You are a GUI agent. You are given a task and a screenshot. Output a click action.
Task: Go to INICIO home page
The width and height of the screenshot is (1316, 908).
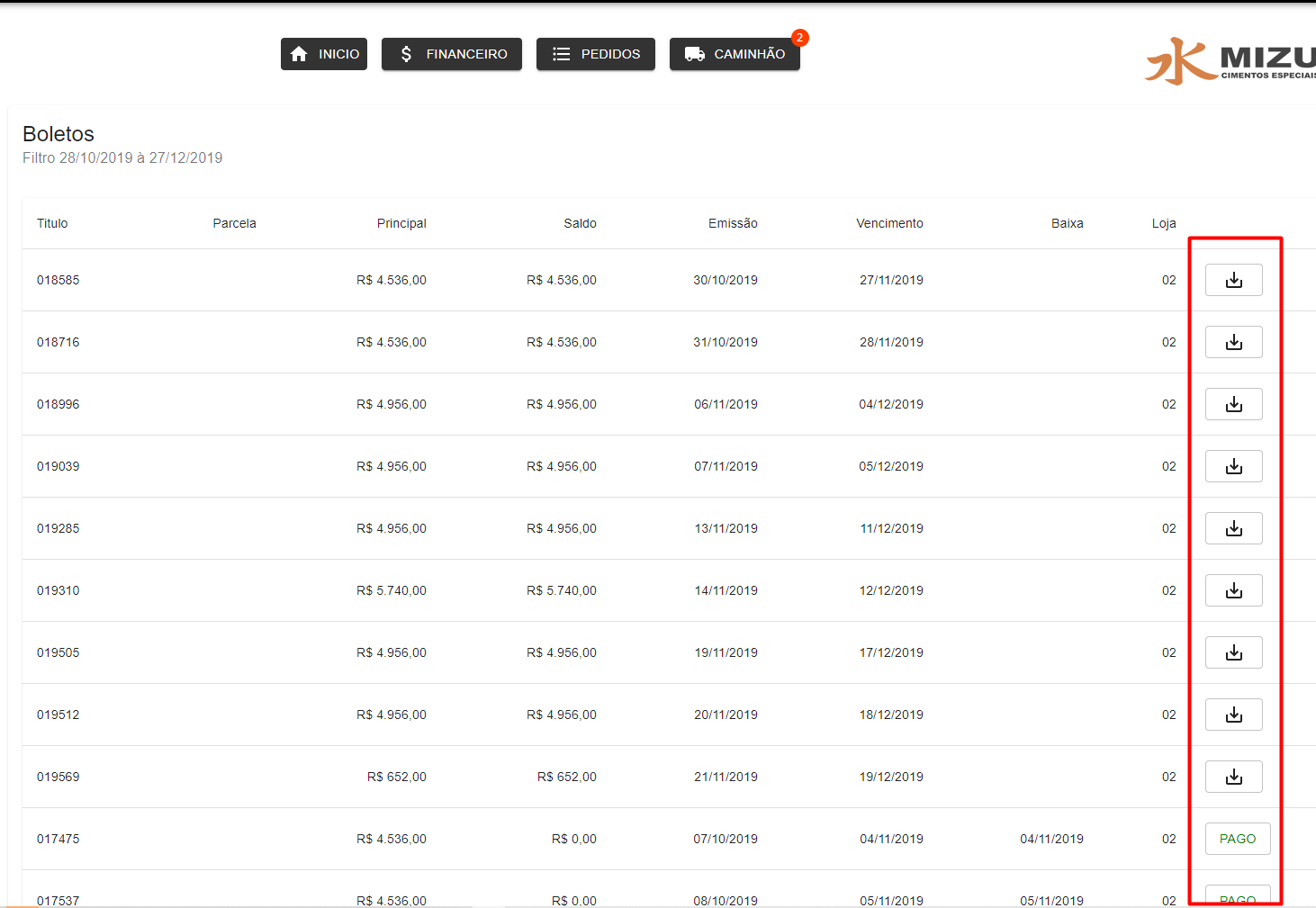[x=324, y=54]
